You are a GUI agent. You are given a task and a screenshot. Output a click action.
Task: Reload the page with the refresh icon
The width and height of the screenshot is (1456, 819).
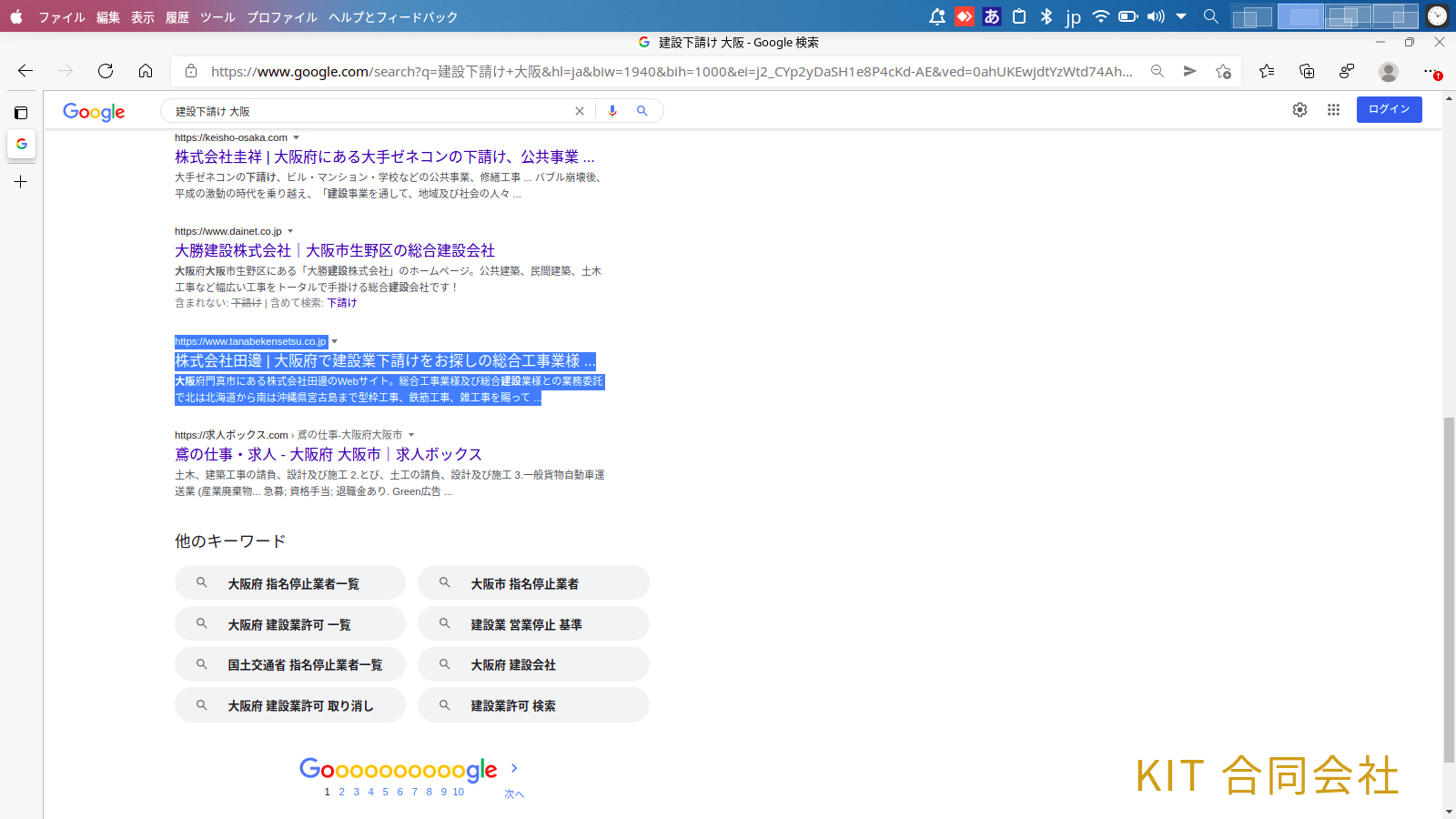106,71
